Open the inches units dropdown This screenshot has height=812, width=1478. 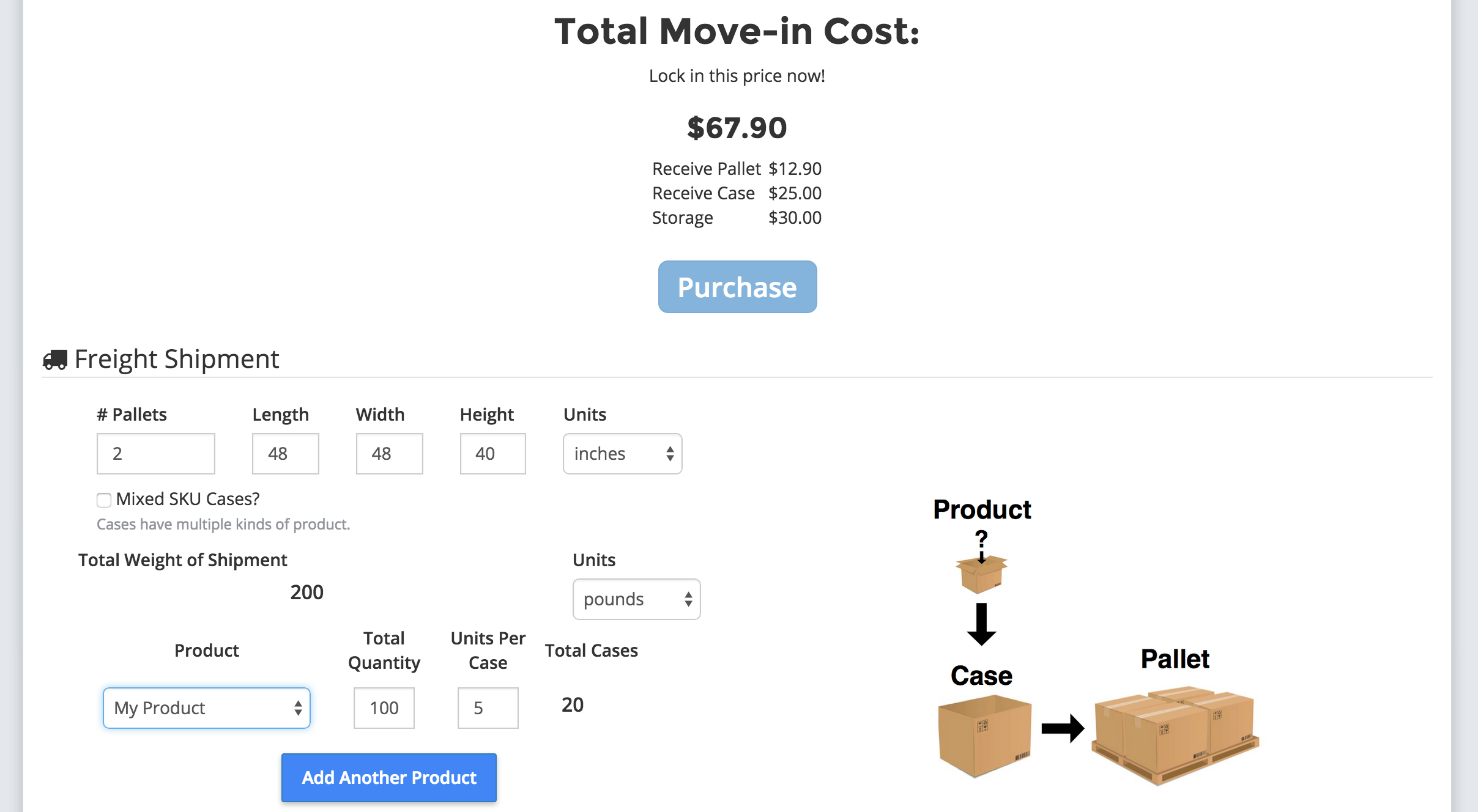623,454
